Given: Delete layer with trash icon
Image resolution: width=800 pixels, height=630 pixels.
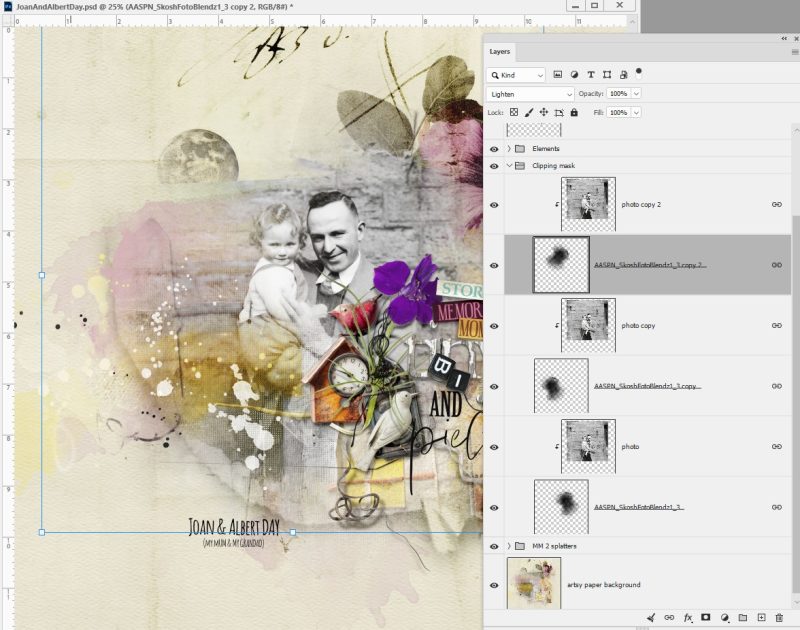Looking at the screenshot, I should (779, 618).
